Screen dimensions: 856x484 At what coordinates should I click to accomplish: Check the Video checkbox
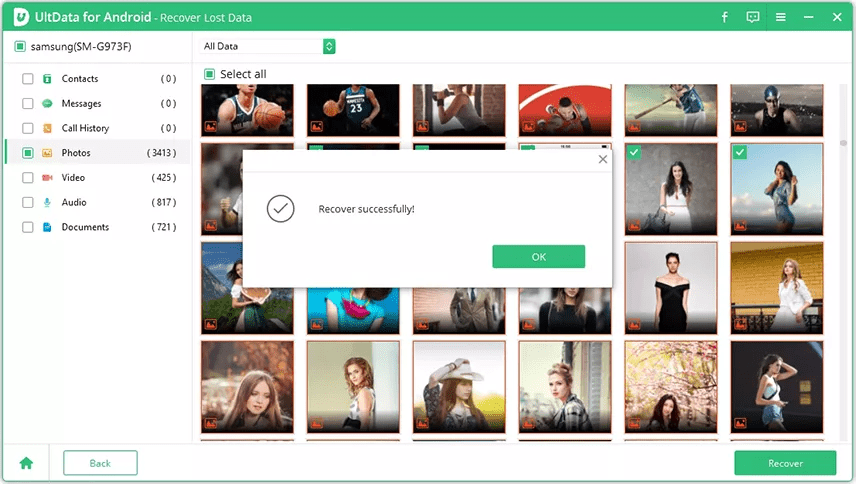click(x=28, y=177)
